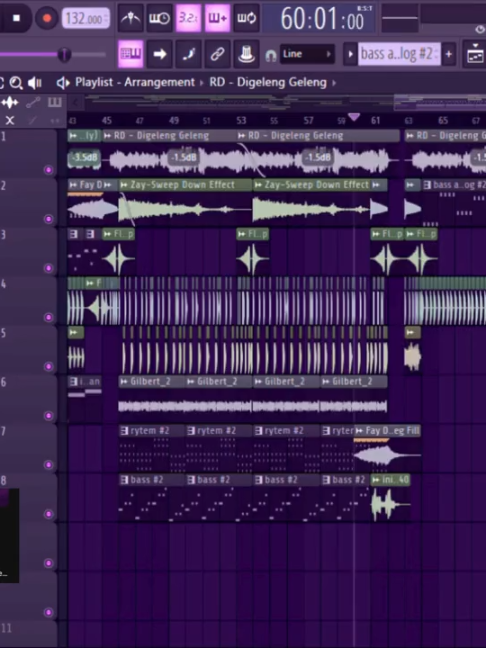The height and width of the screenshot is (648, 486).
Task: Toggle wait for input before recording
Action: [x=160, y=18]
